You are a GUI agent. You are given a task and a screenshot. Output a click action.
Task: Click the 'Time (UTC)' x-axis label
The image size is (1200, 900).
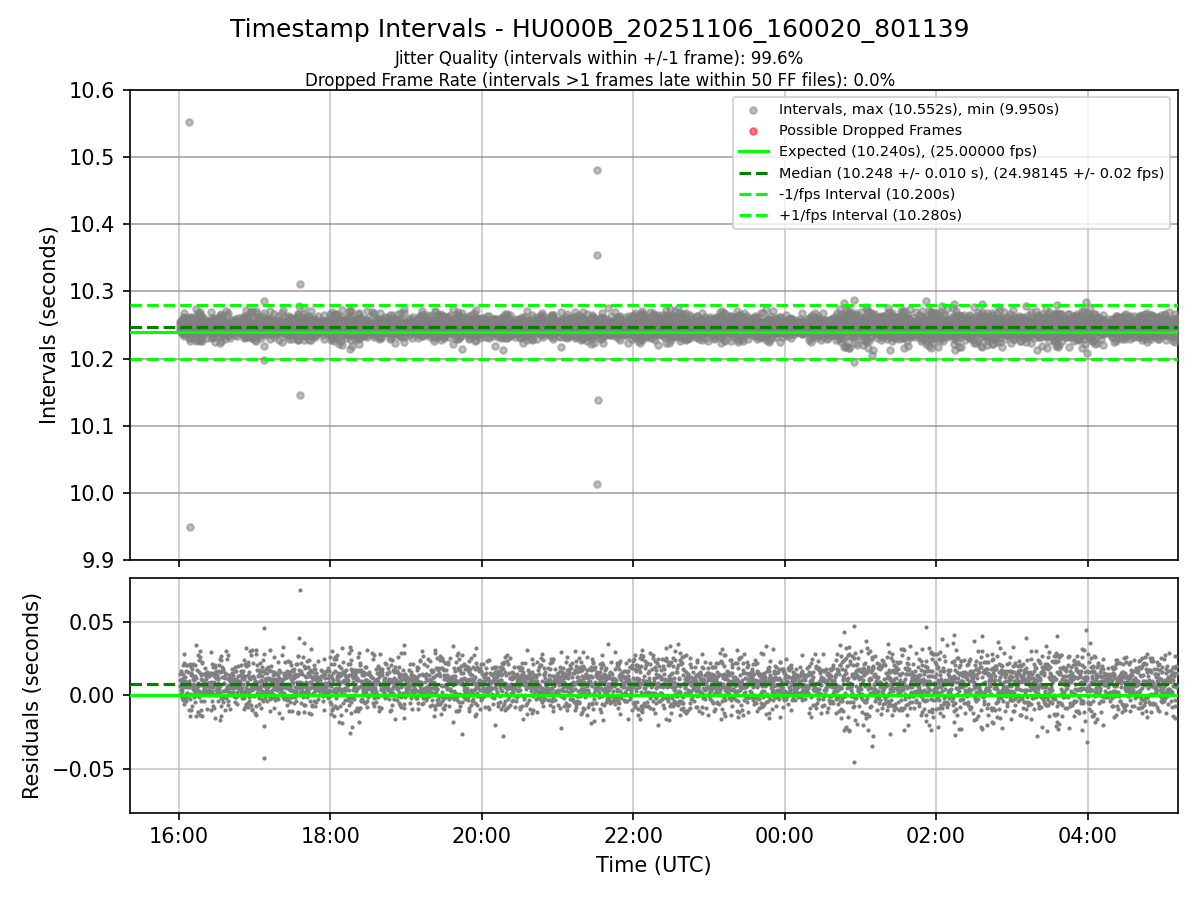[x=653, y=865]
